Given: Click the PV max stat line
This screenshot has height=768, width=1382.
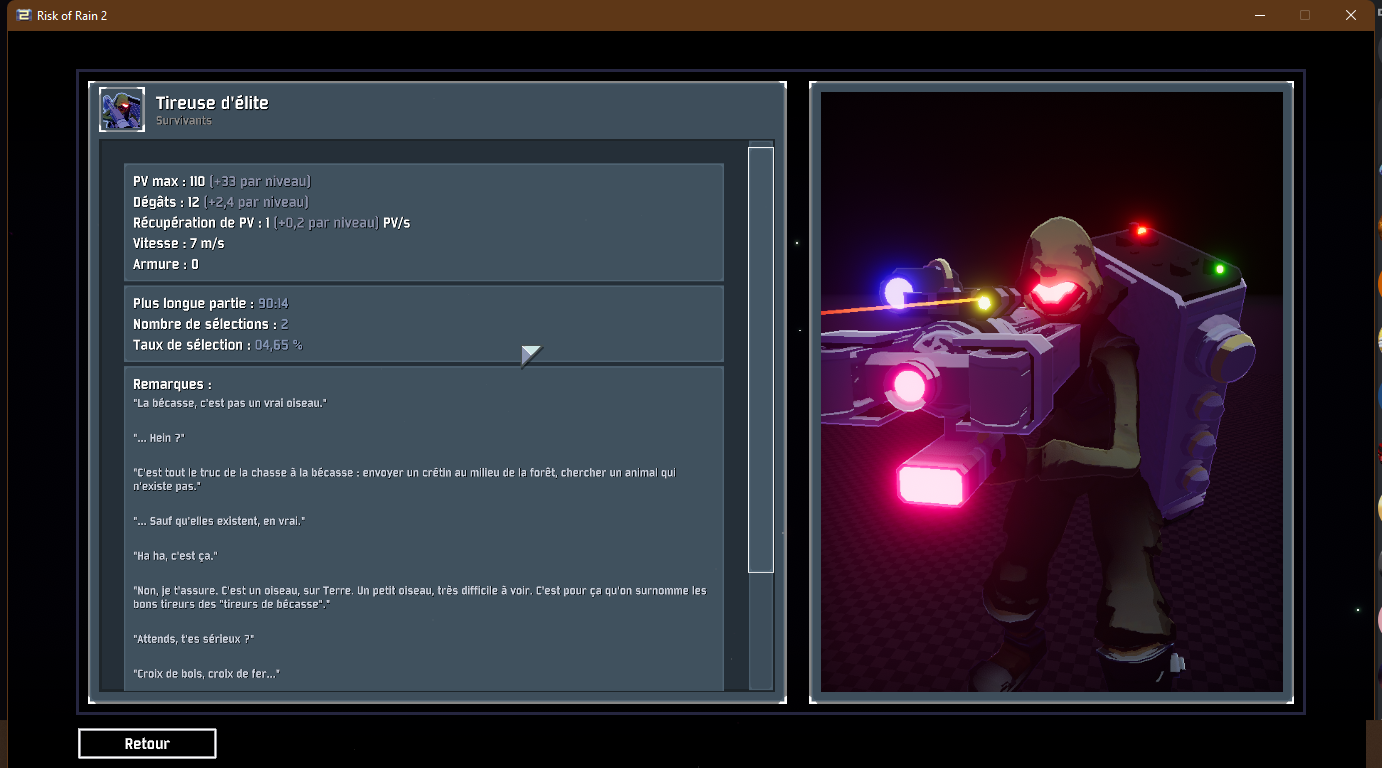Looking at the screenshot, I should pyautogui.click(x=221, y=181).
